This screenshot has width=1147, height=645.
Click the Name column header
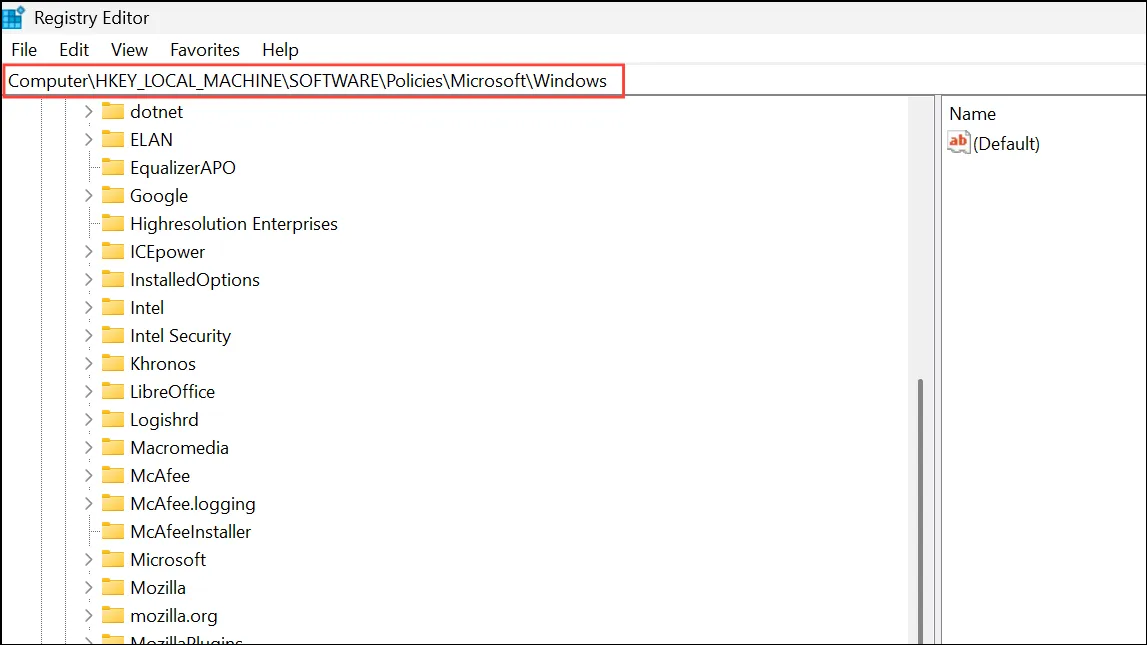[972, 114]
